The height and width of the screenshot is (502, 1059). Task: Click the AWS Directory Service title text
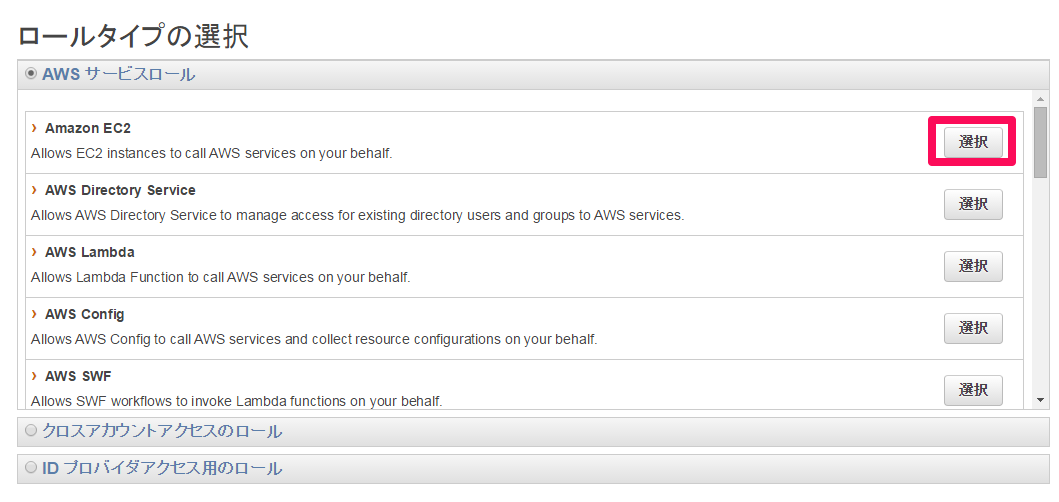[x=120, y=191]
